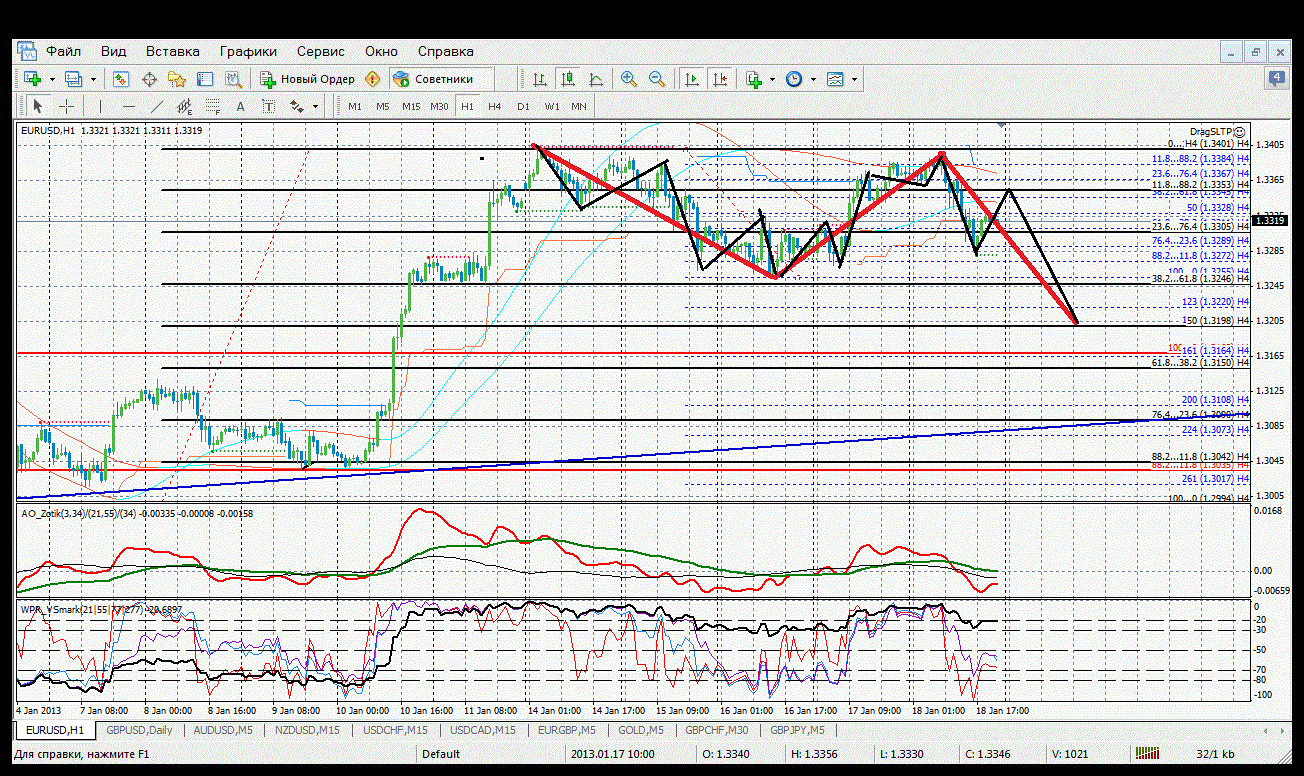Pick the text label tool
The height and width of the screenshot is (776, 1304).
pyautogui.click(x=269, y=106)
